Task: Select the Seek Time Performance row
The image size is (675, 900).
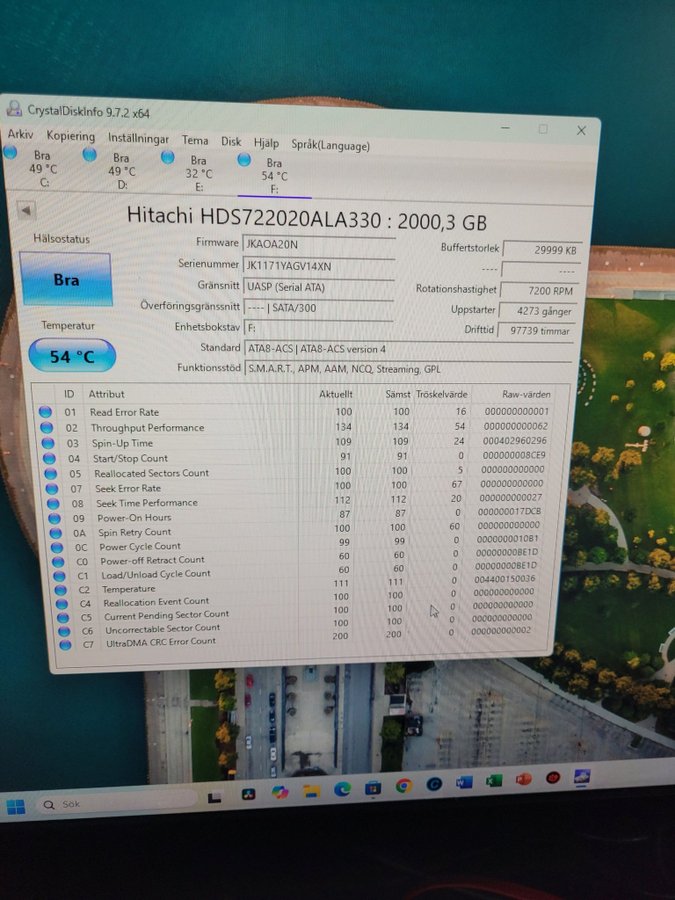Action: [295, 501]
